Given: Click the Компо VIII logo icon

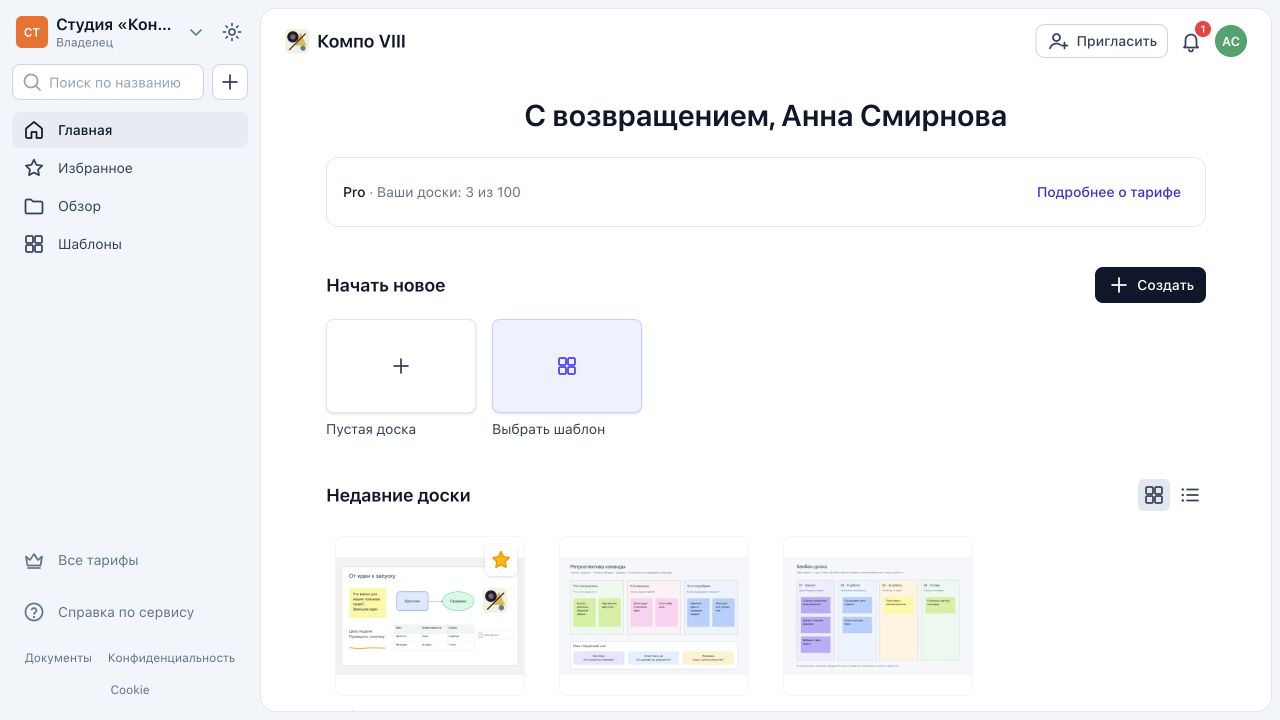Looking at the screenshot, I should tap(297, 41).
